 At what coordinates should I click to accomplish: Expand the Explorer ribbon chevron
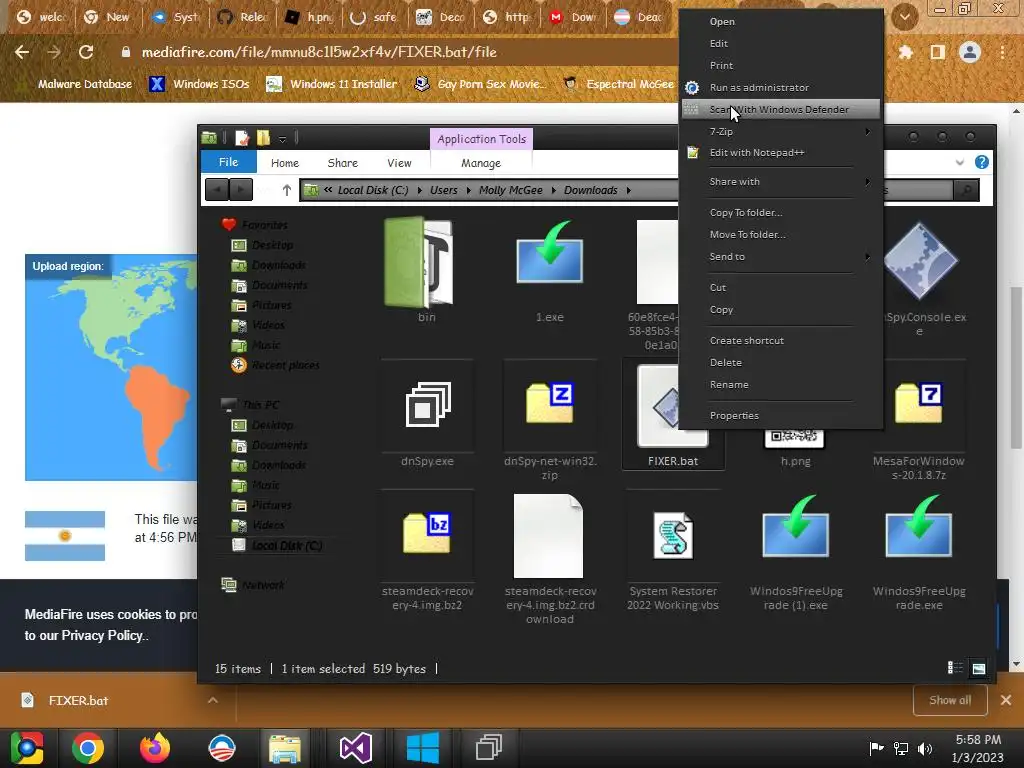(959, 162)
